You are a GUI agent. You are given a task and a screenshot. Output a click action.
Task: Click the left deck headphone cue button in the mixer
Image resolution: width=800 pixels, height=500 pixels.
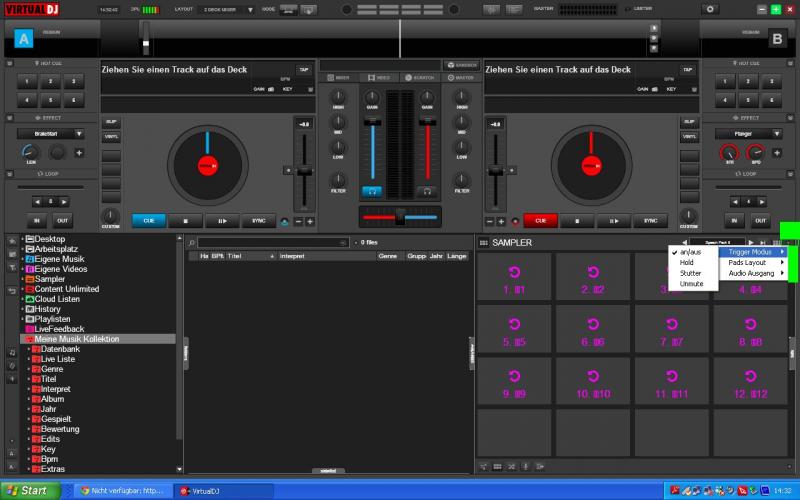[x=372, y=190]
